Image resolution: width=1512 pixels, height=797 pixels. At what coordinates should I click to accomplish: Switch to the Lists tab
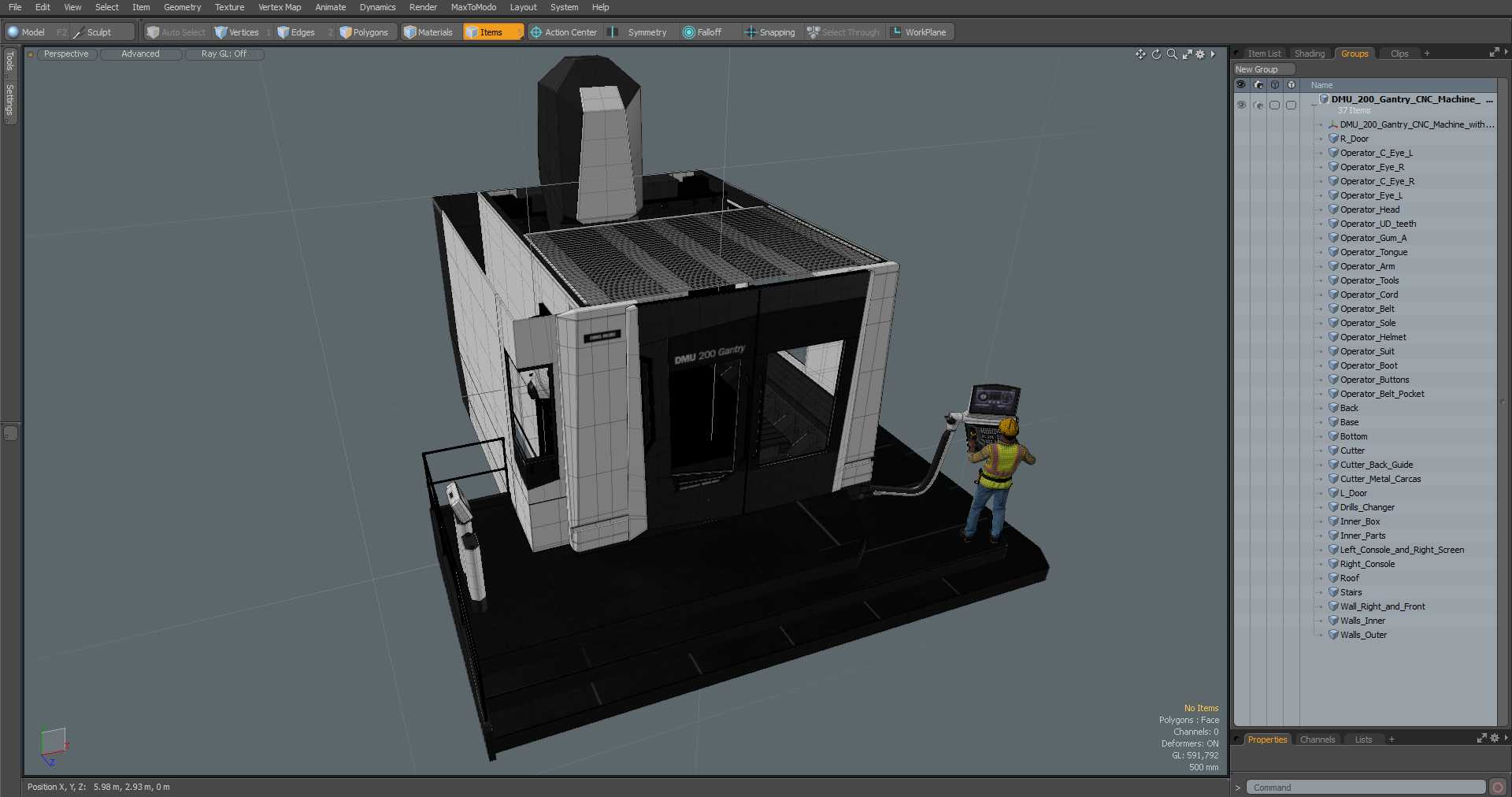1363,740
